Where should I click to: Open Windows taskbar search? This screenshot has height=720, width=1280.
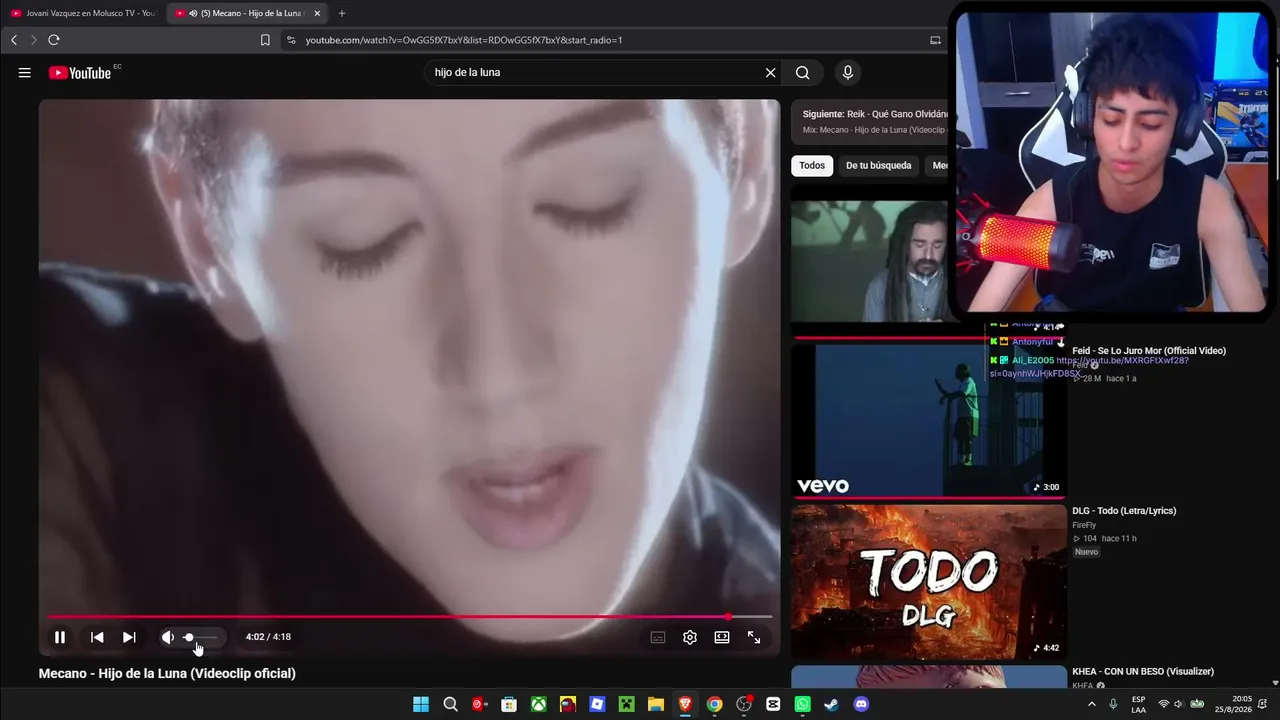click(450, 704)
